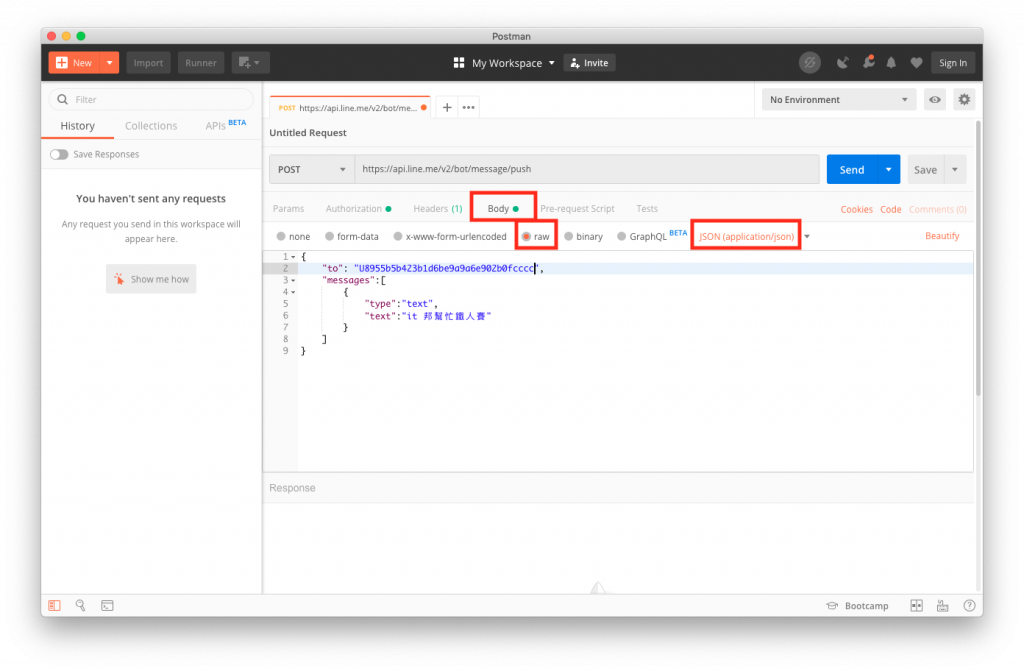The image size is (1024, 671).
Task: Collapse the line 4 object fold arrow
Action: click(293, 292)
